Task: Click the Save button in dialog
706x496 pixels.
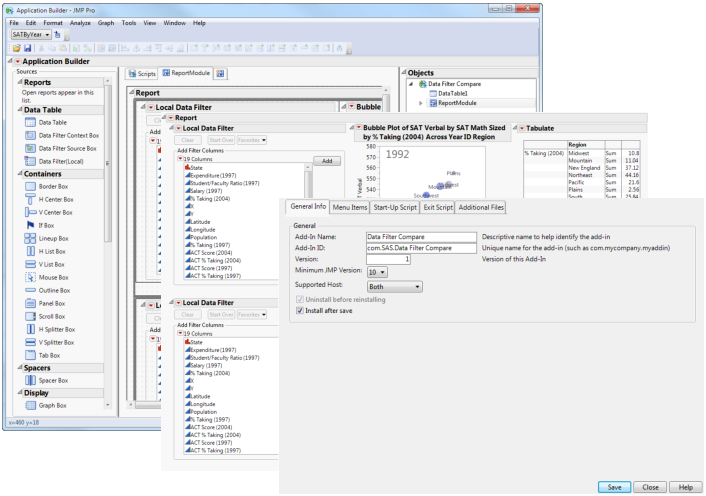Action: (x=614, y=486)
